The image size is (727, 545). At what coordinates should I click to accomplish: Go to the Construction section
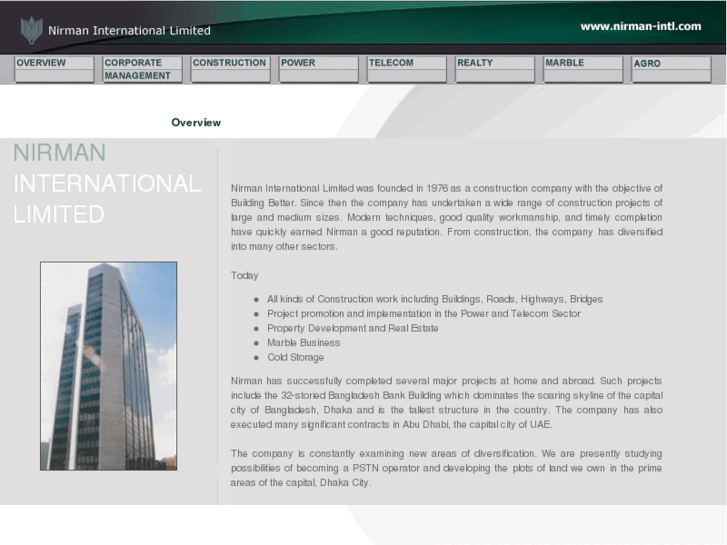tap(230, 70)
